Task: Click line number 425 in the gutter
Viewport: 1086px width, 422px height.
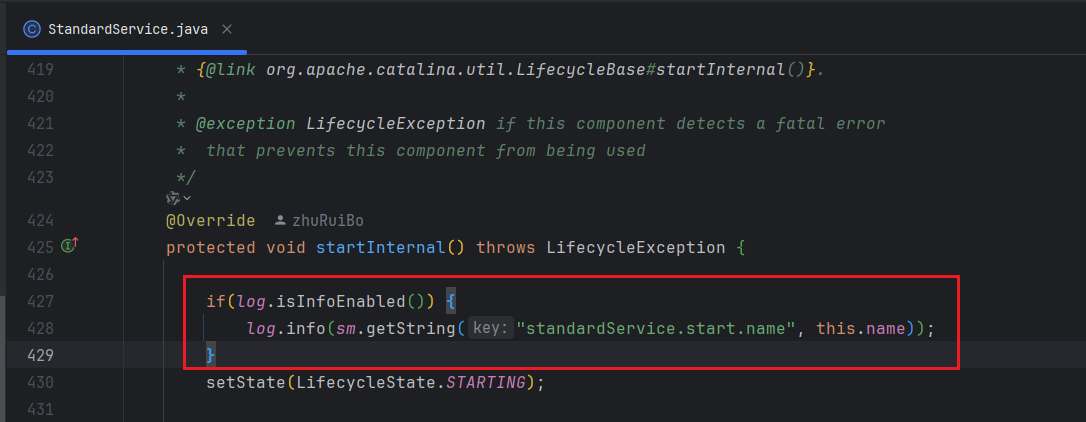Action: (39, 247)
